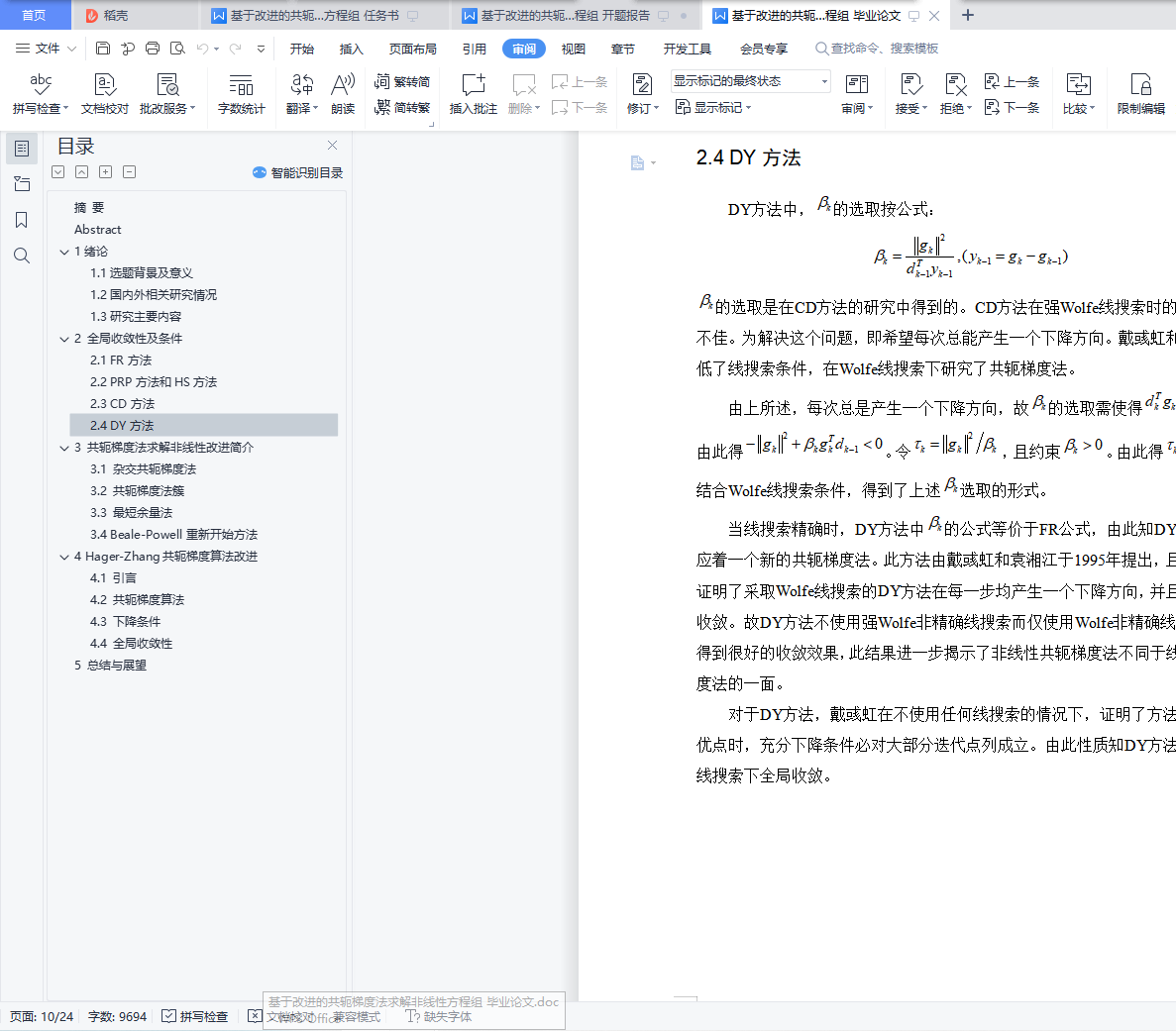The image size is (1176, 1031).
Task: Open the outline panel icon in sidebar
Action: [x=22, y=149]
